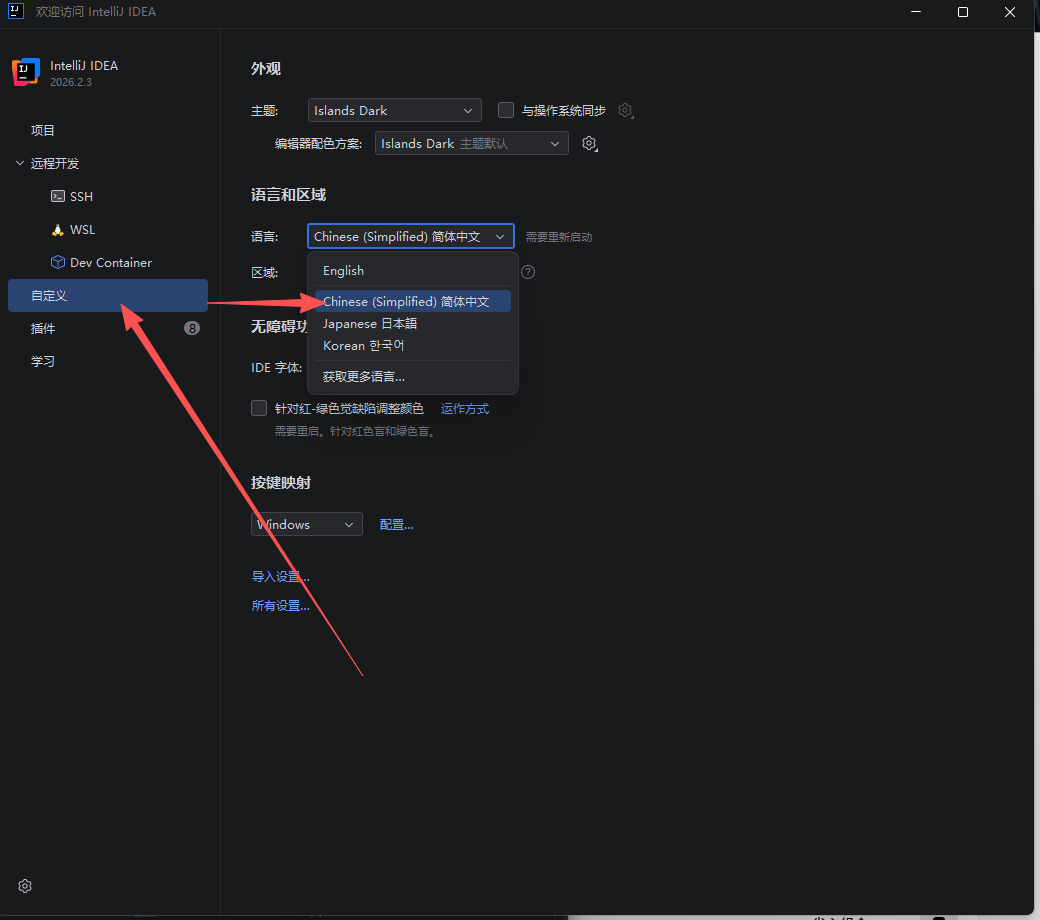Click the 外观 section heading

click(266, 69)
